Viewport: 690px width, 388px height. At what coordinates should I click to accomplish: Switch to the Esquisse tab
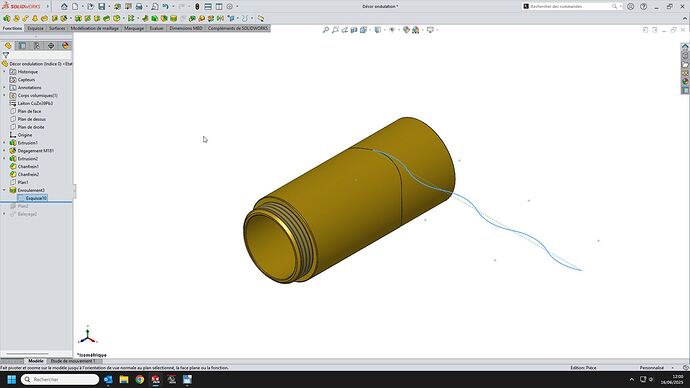tap(35, 28)
